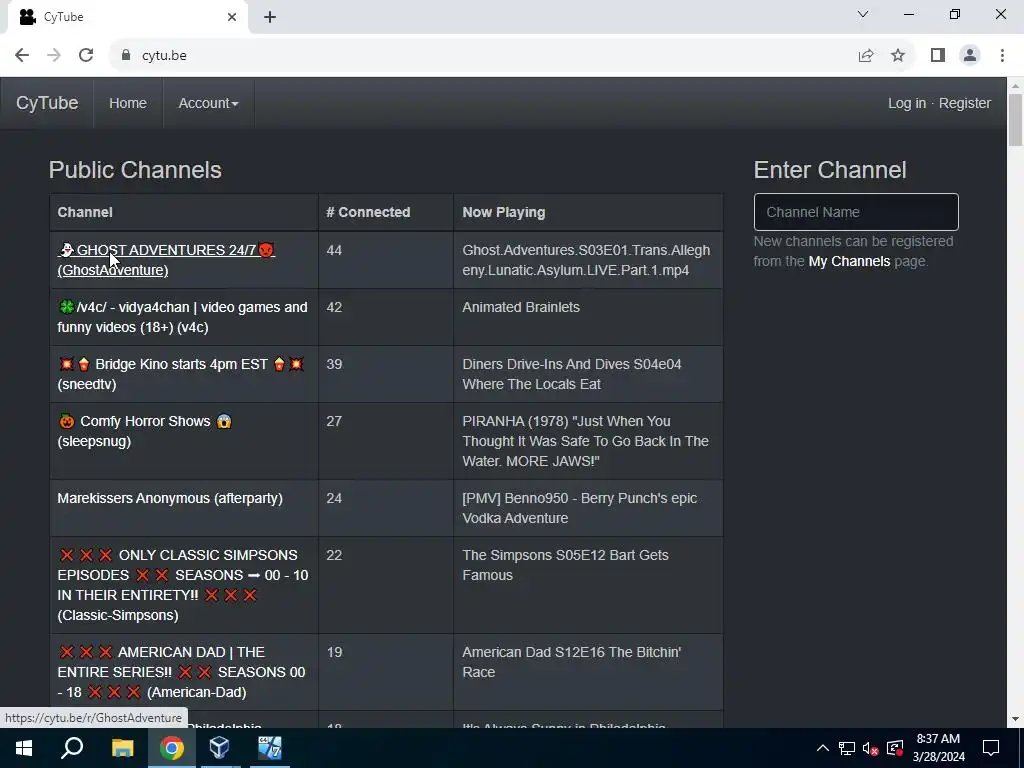Open a new tab with plus button
1024x768 pixels.
tap(270, 17)
